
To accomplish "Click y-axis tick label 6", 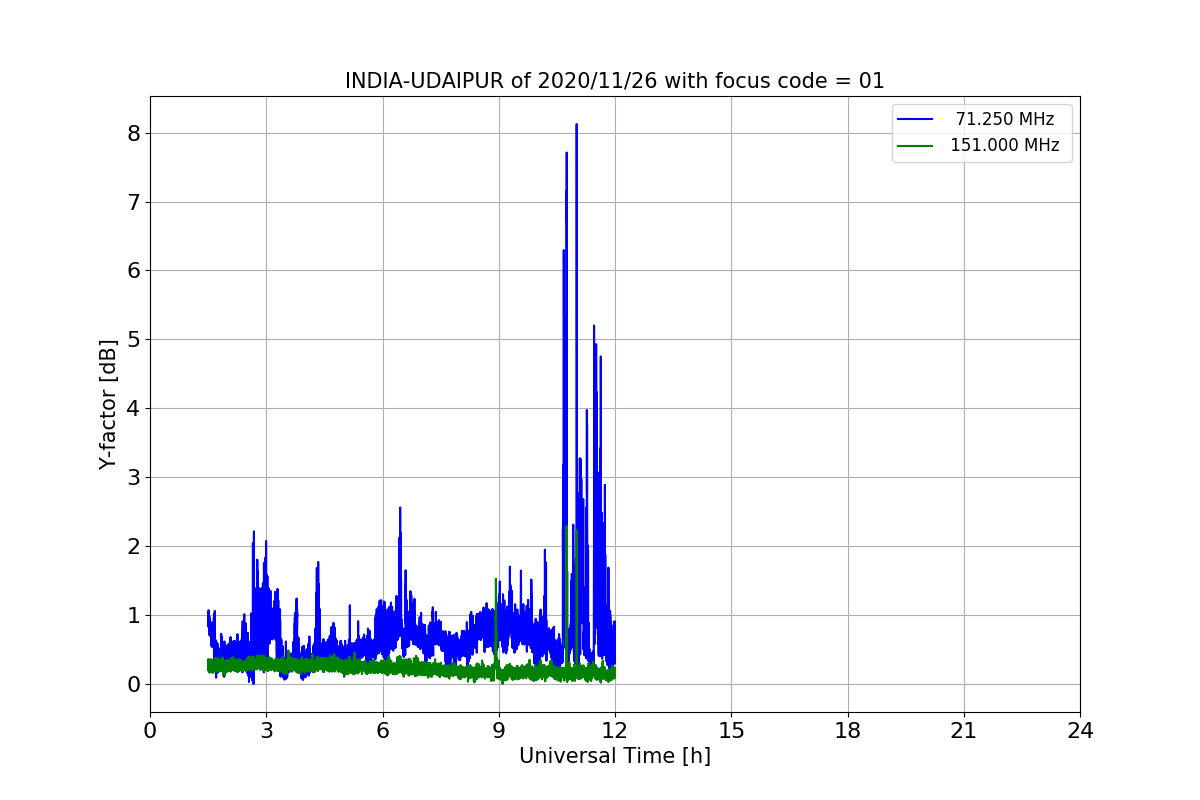I will click(x=133, y=271).
